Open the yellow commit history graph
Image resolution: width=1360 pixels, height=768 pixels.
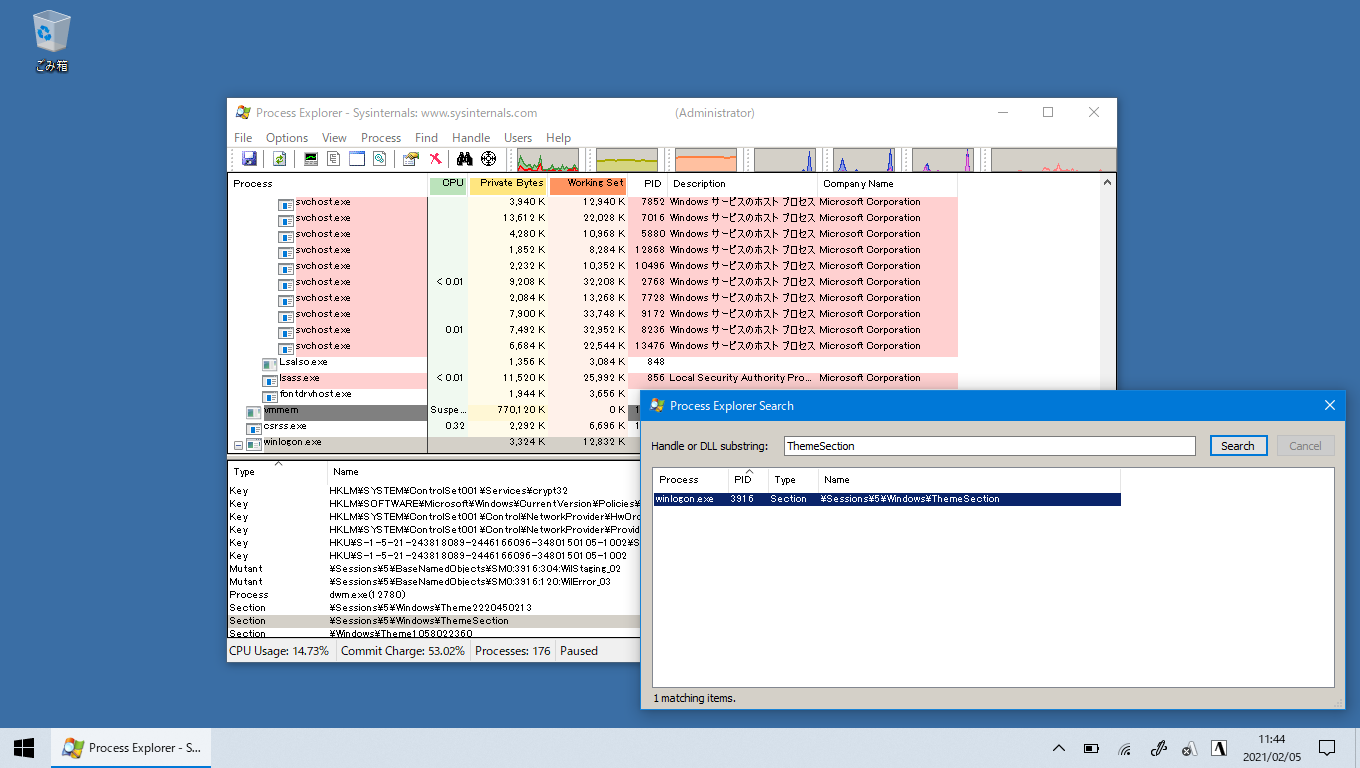[627, 160]
